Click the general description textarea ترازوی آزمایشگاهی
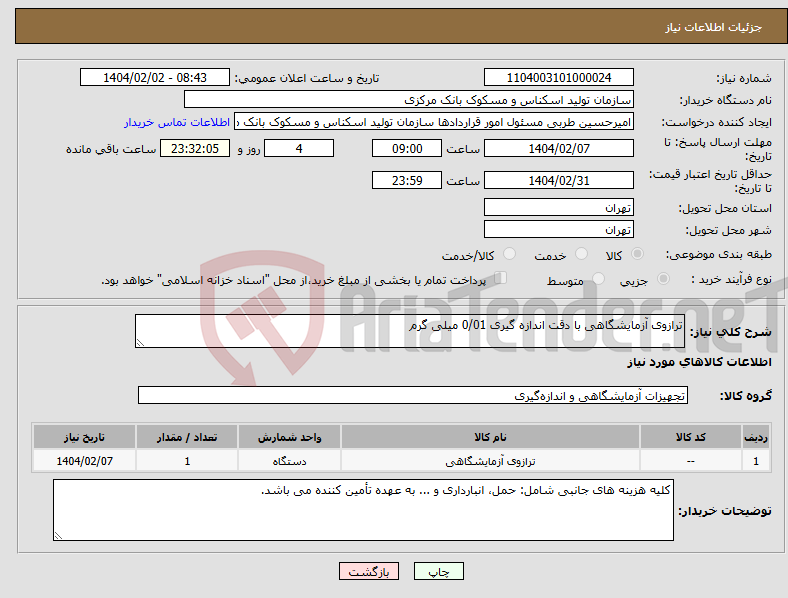The width and height of the screenshot is (788, 598). tap(410, 331)
